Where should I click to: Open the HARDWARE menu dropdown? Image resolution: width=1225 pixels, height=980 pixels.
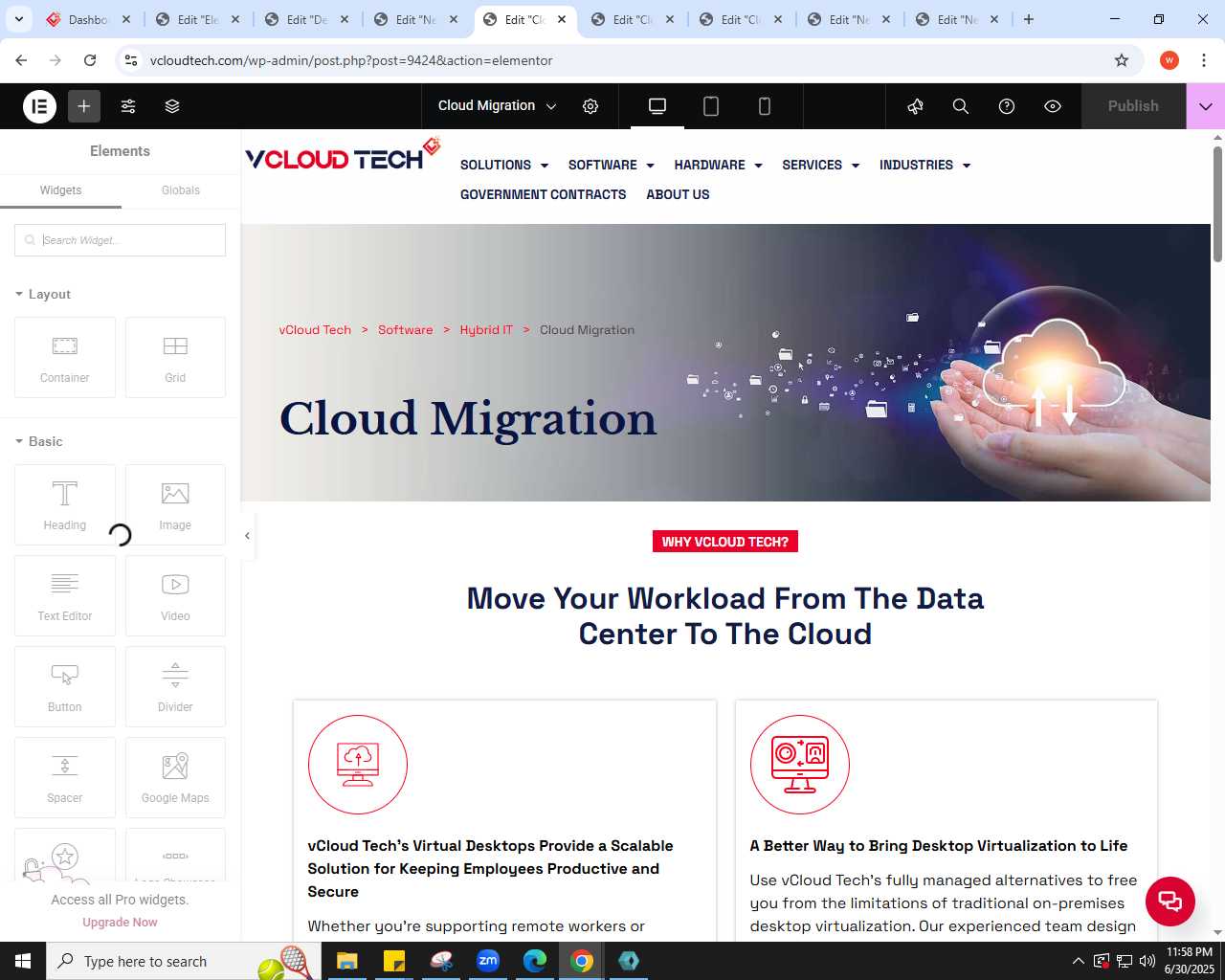click(x=719, y=165)
